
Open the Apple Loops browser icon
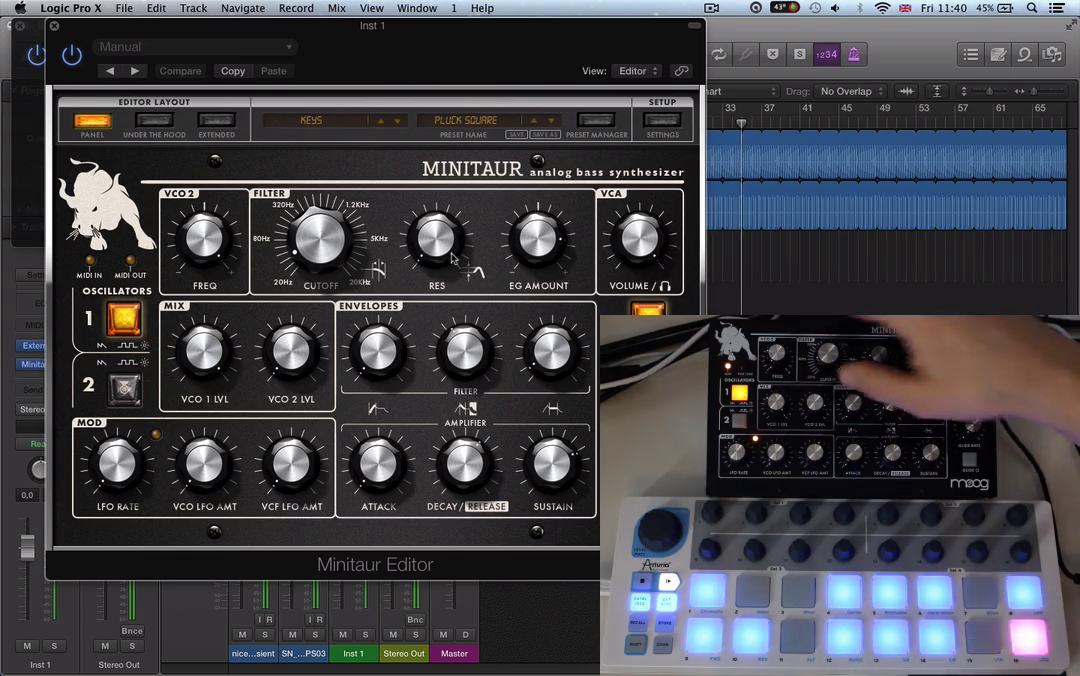[1025, 54]
